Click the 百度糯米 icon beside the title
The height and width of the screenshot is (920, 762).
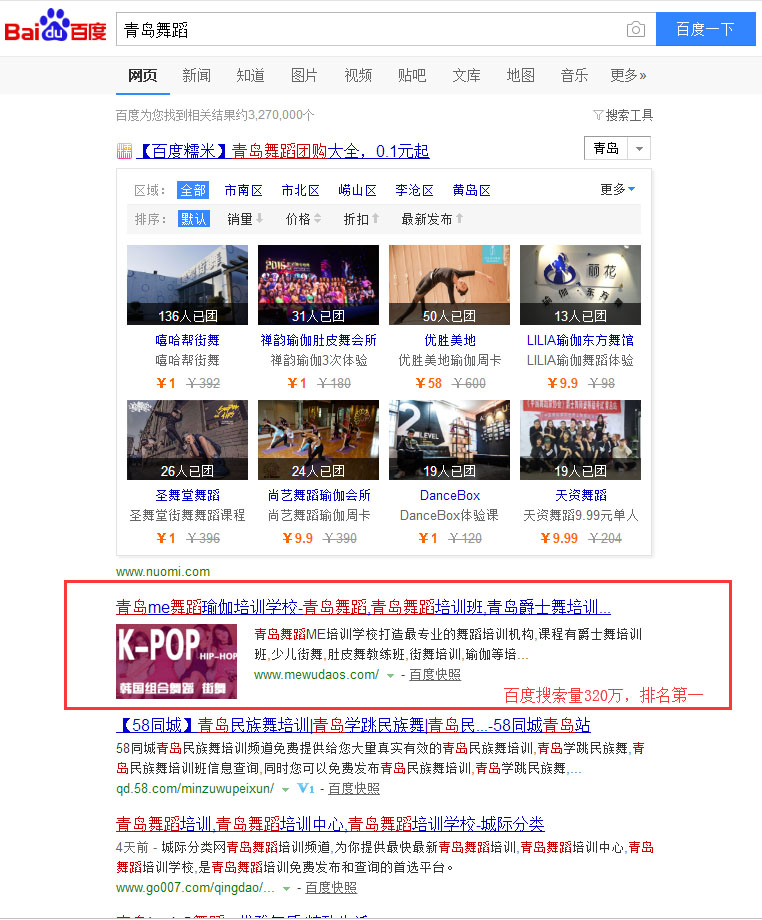click(124, 151)
